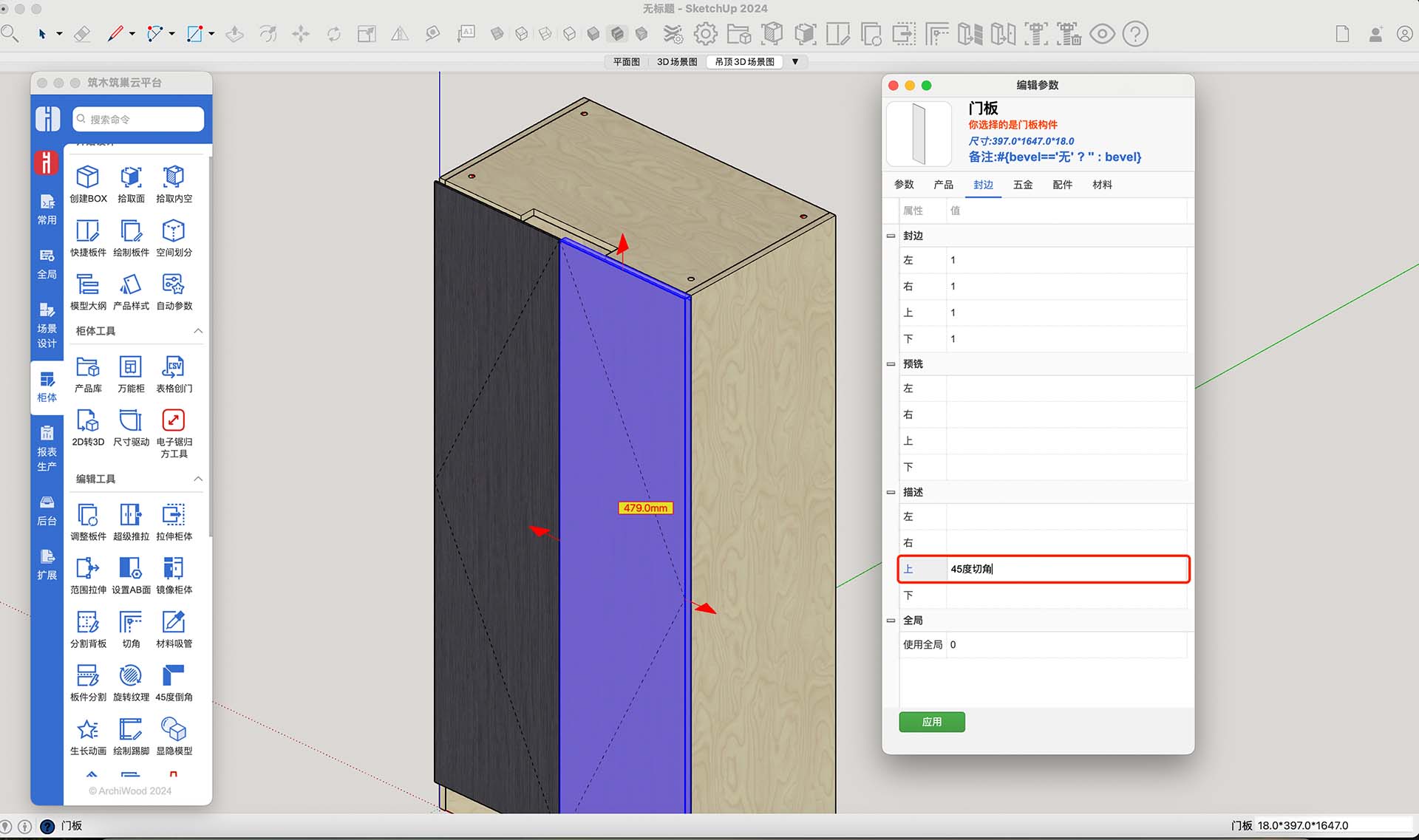Open SketchUp help question icon
The image size is (1419, 840).
coord(1135,34)
